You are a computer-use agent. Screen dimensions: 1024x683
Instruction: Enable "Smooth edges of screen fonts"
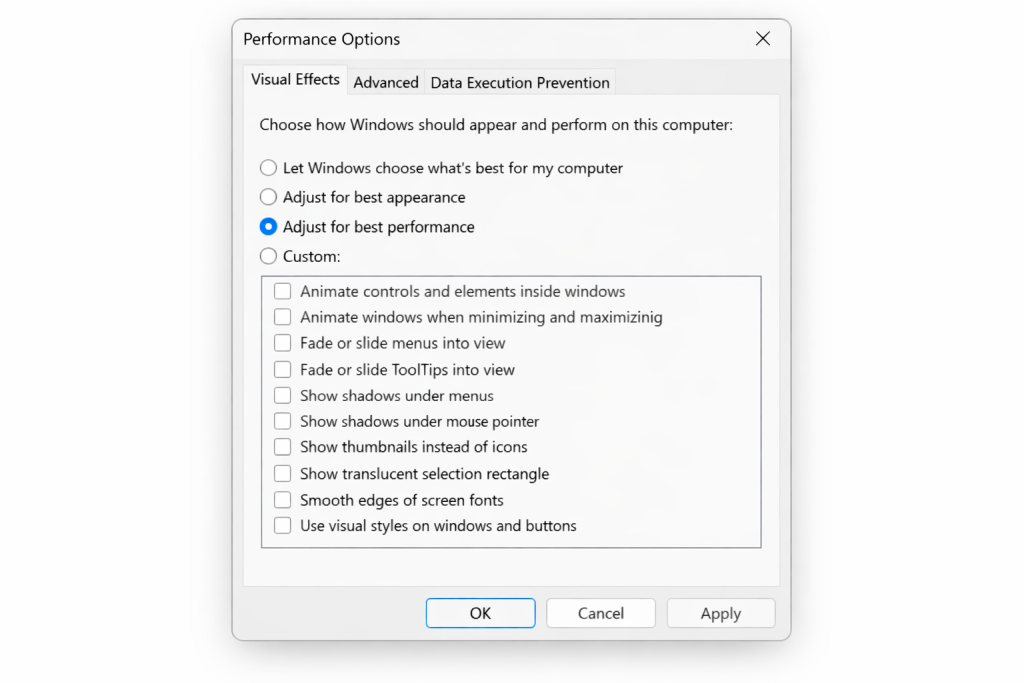click(x=282, y=499)
